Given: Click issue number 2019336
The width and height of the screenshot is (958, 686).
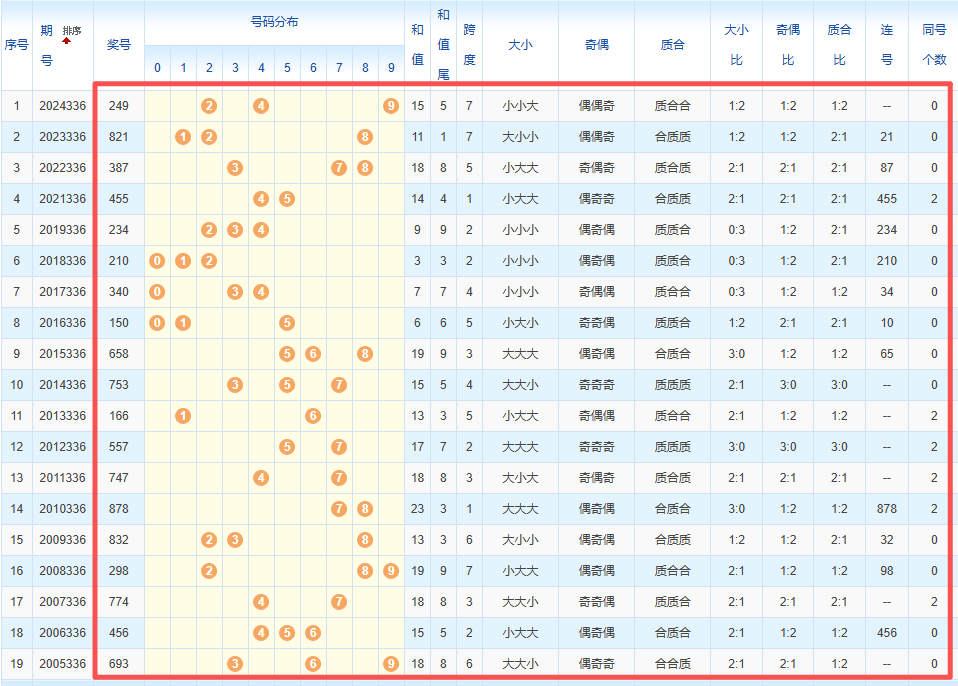Looking at the screenshot, I should pyautogui.click(x=62, y=229).
